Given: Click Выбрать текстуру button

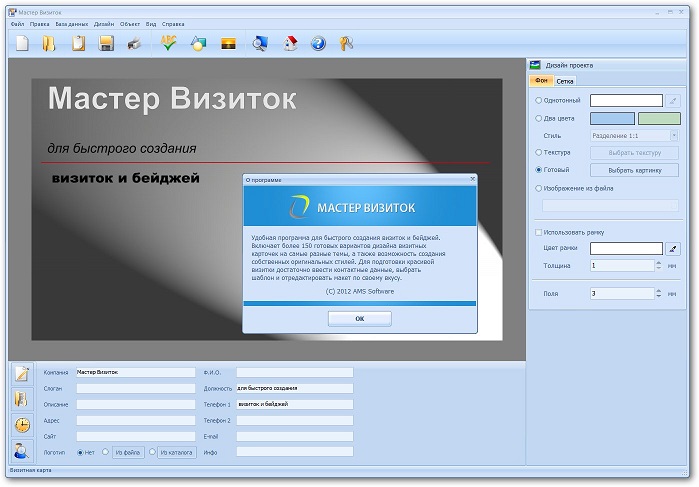Looking at the screenshot, I should (634, 153).
